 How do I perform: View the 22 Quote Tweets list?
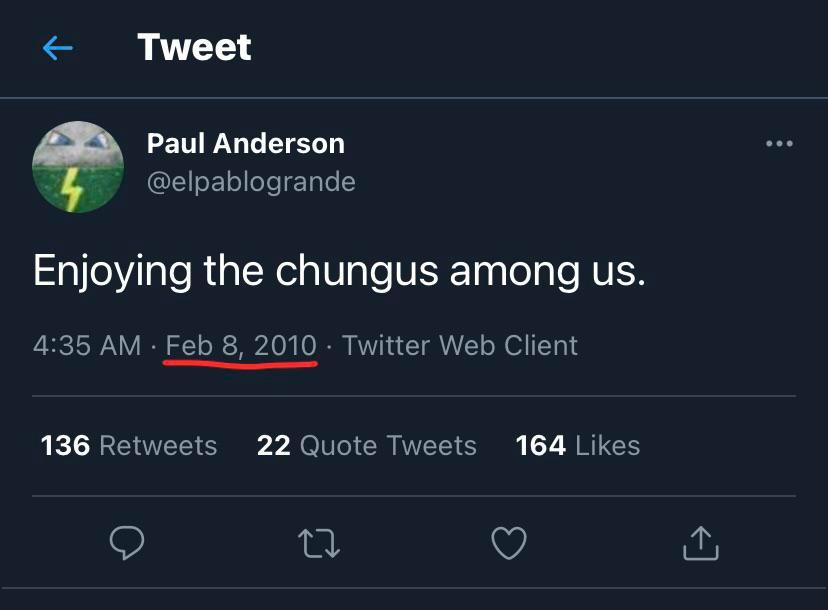366,445
